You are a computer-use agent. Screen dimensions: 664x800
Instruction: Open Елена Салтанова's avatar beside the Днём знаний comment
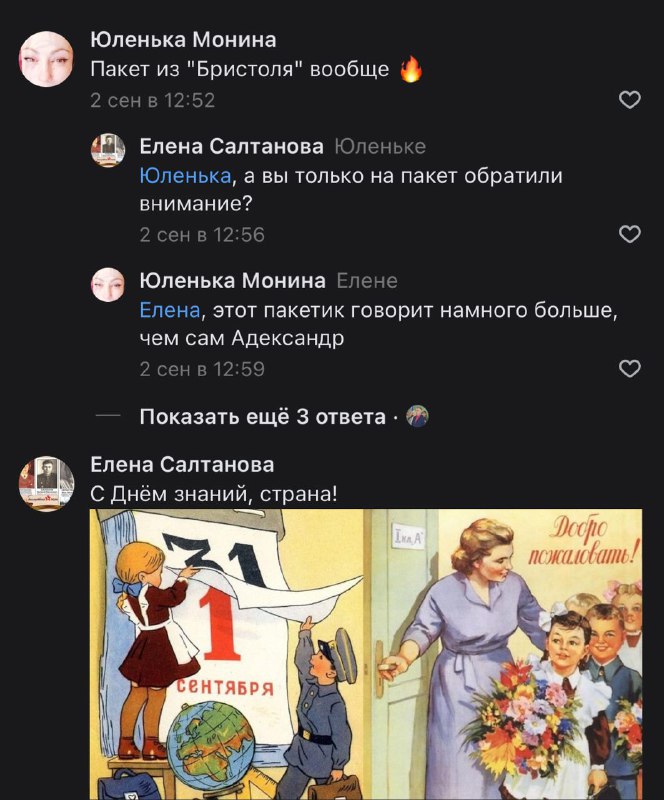(46, 483)
